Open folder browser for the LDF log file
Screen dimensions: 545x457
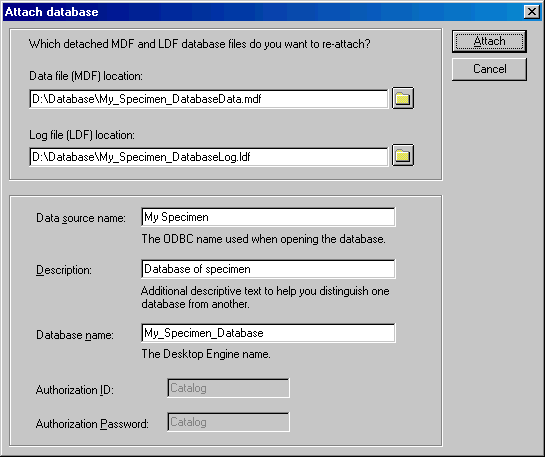click(403, 155)
